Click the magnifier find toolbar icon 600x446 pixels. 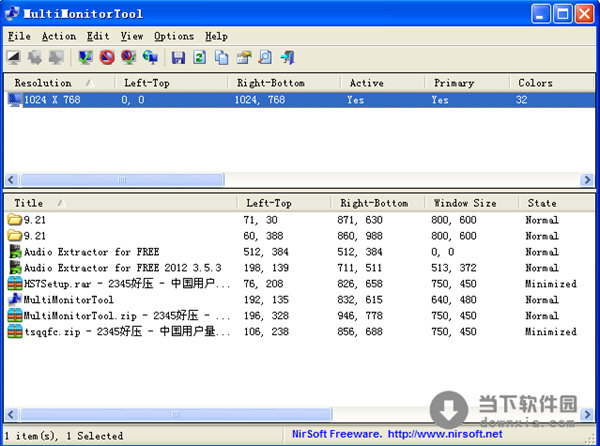coord(265,58)
